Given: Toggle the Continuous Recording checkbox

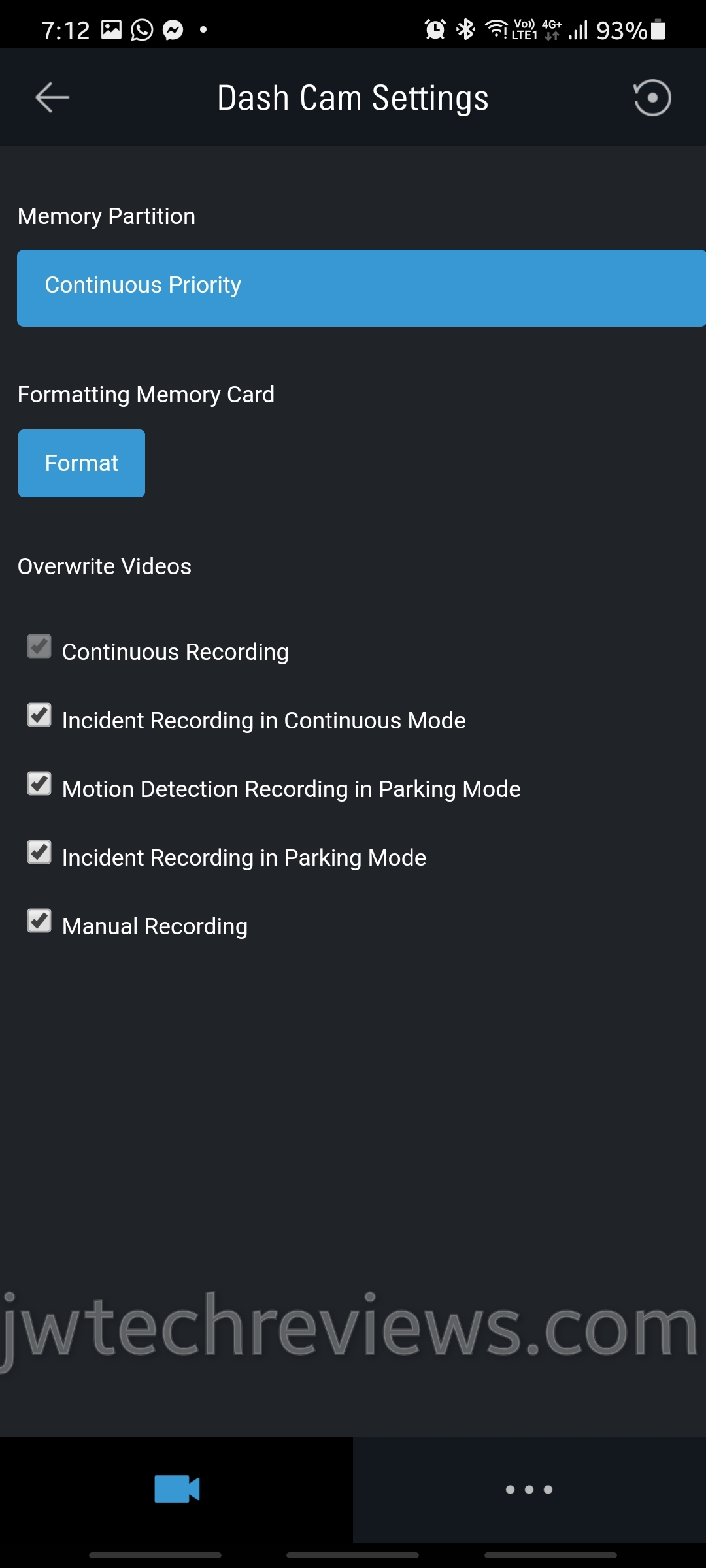Looking at the screenshot, I should (x=39, y=647).
